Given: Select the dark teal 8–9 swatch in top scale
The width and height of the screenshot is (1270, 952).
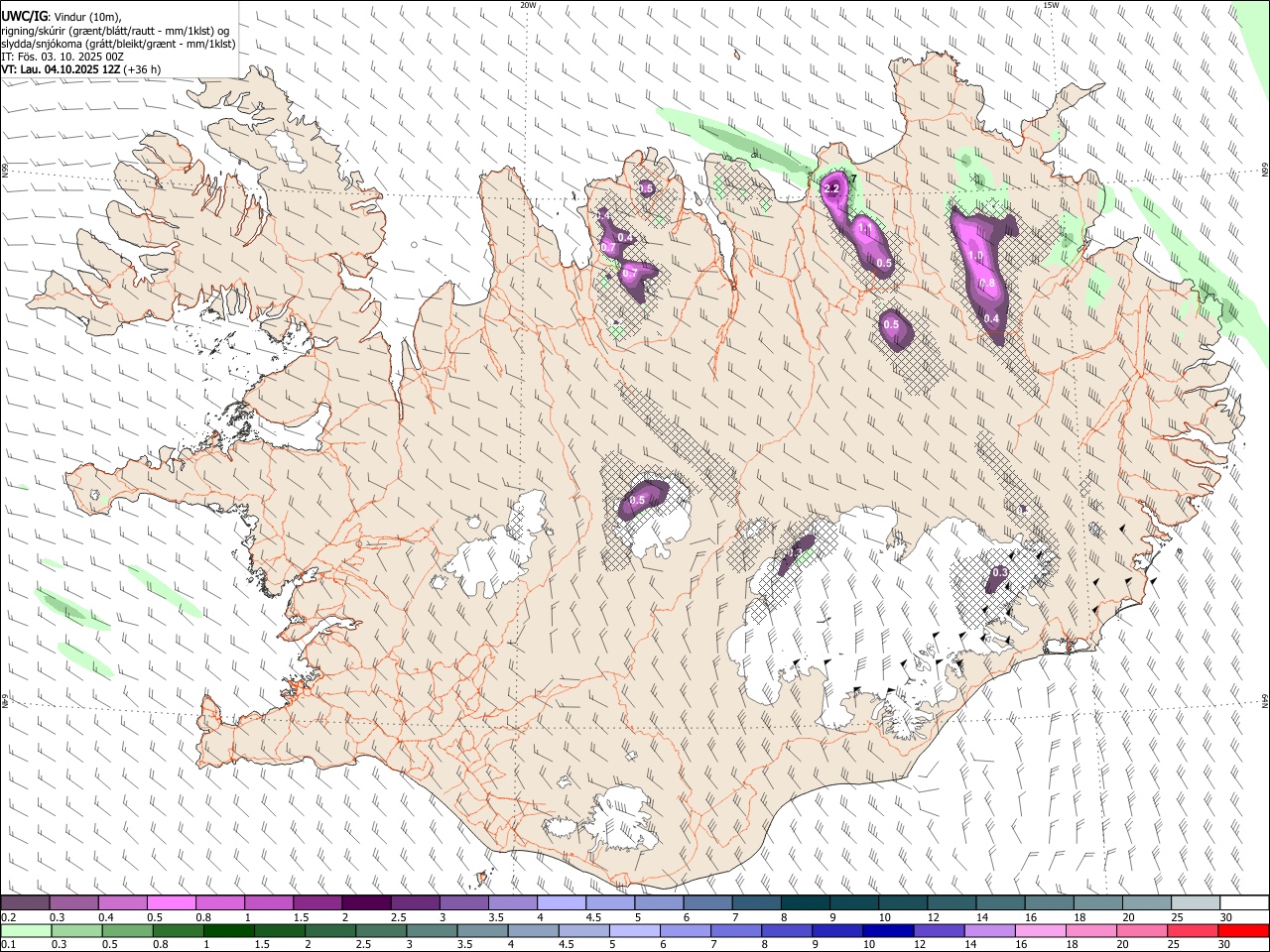Looking at the screenshot, I should coord(806,902).
